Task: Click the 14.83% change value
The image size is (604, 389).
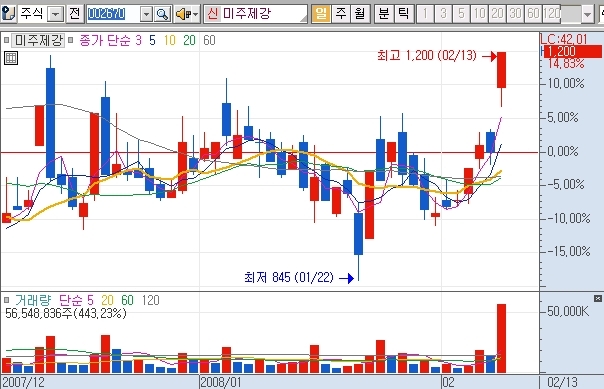Action: tap(566, 63)
